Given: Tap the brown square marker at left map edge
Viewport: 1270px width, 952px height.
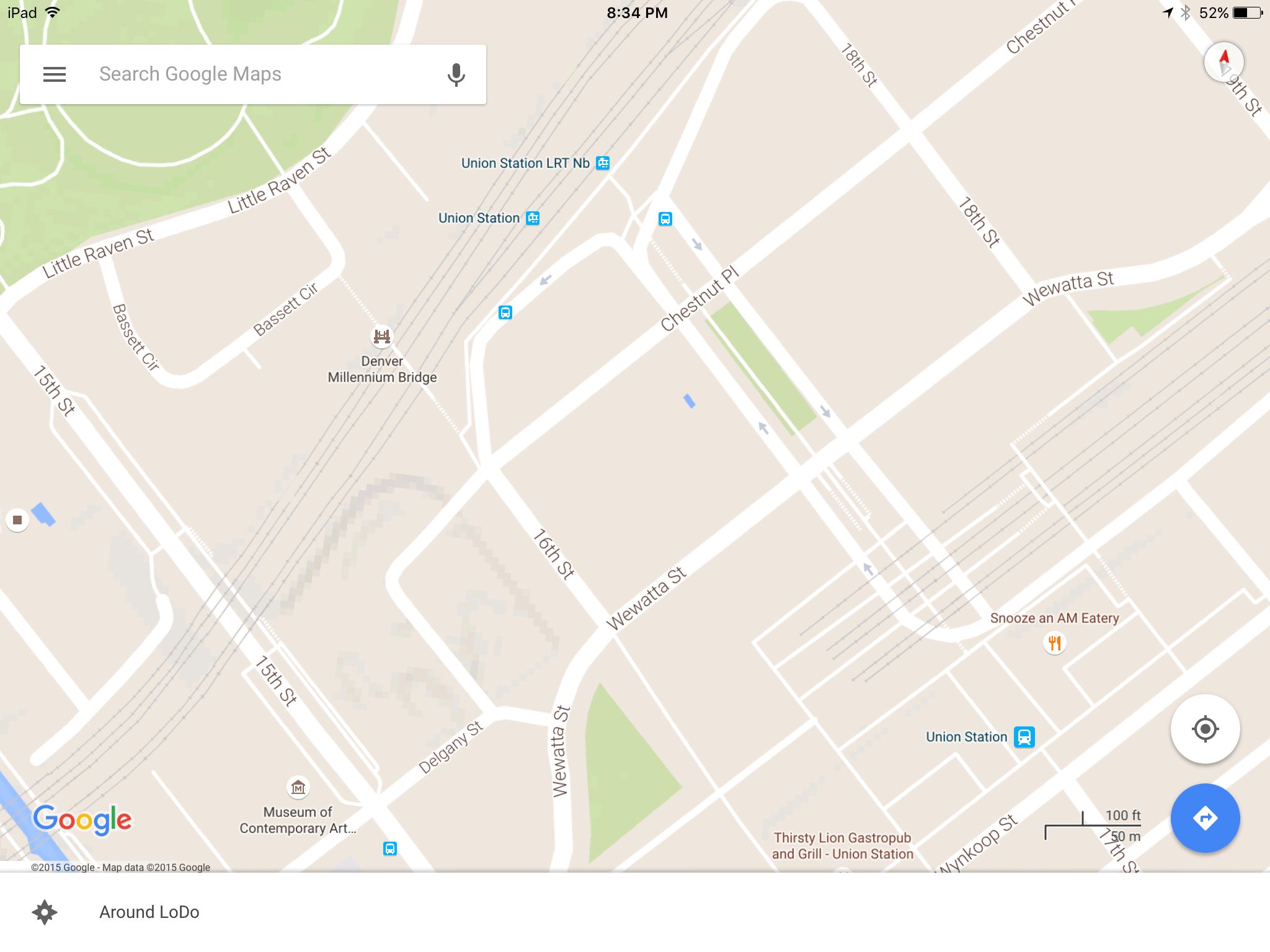Looking at the screenshot, I should click(x=17, y=520).
